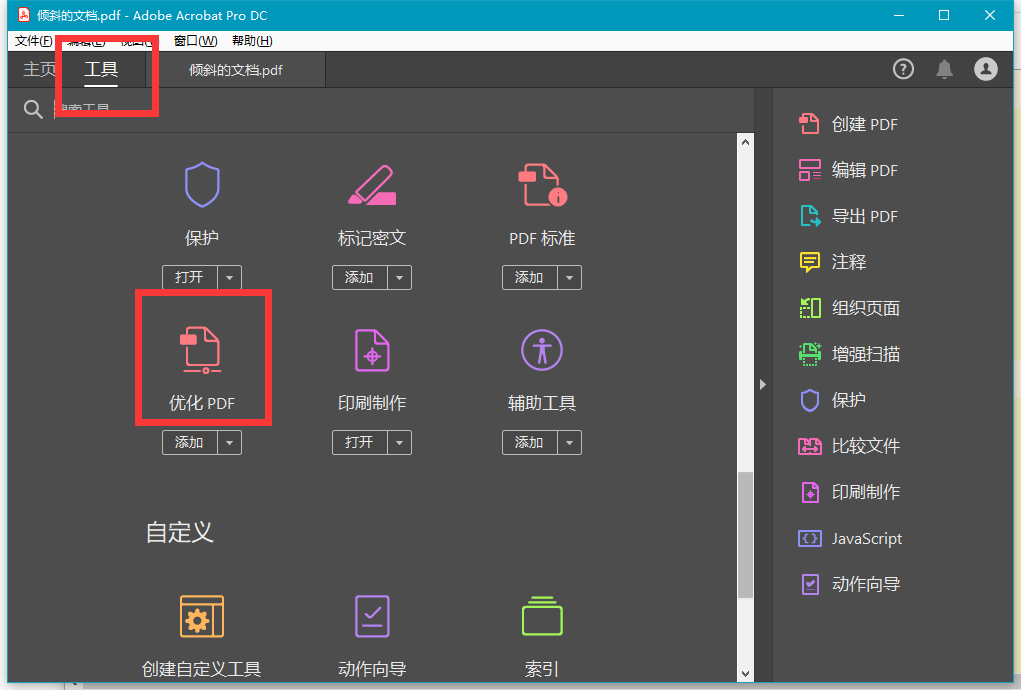This screenshot has width=1021, height=690.
Task: Expand dropdown arrow next to 辅助工具 添加 button
Action: 569,443
